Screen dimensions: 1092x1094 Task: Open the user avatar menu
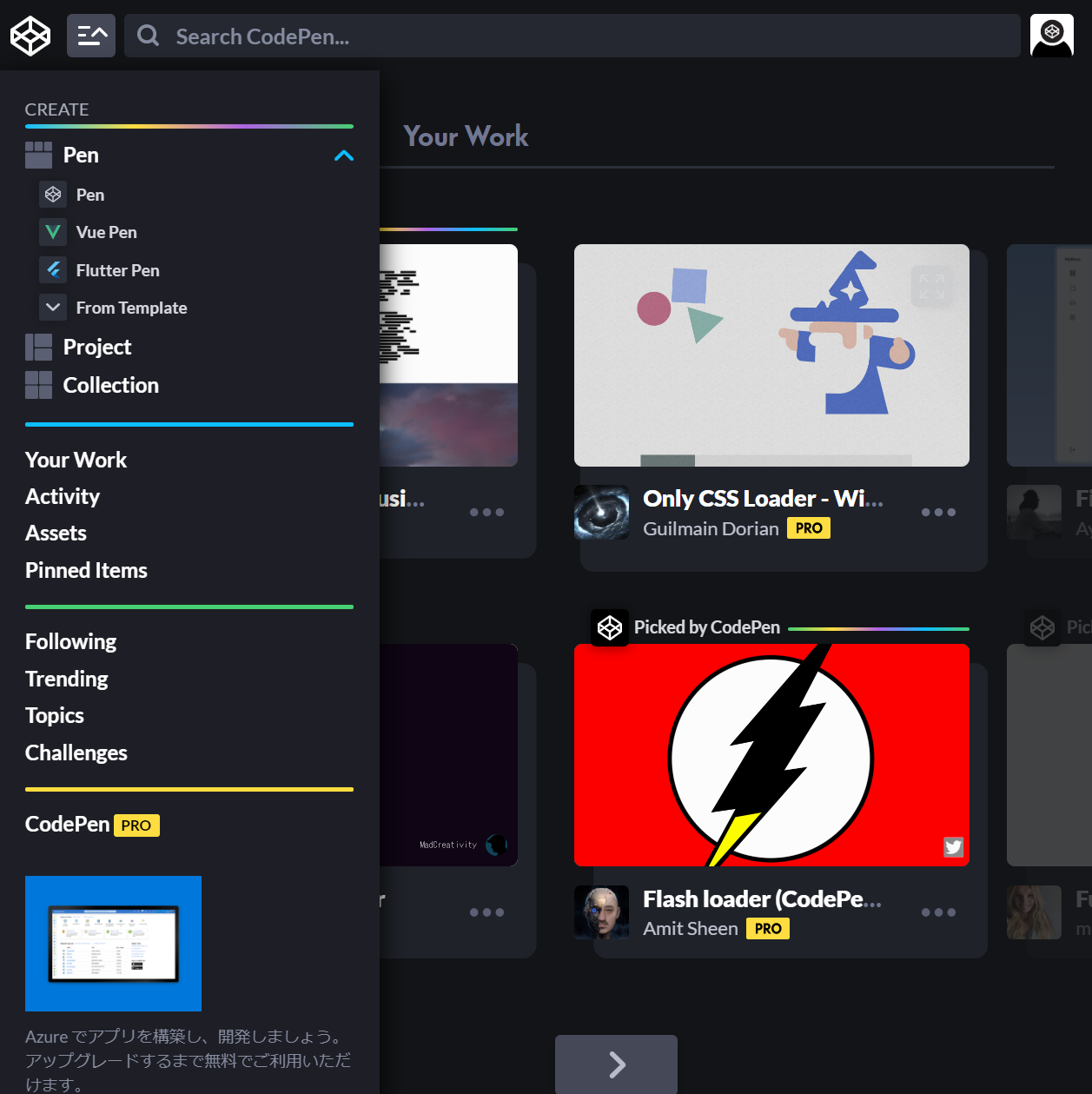(x=1052, y=36)
